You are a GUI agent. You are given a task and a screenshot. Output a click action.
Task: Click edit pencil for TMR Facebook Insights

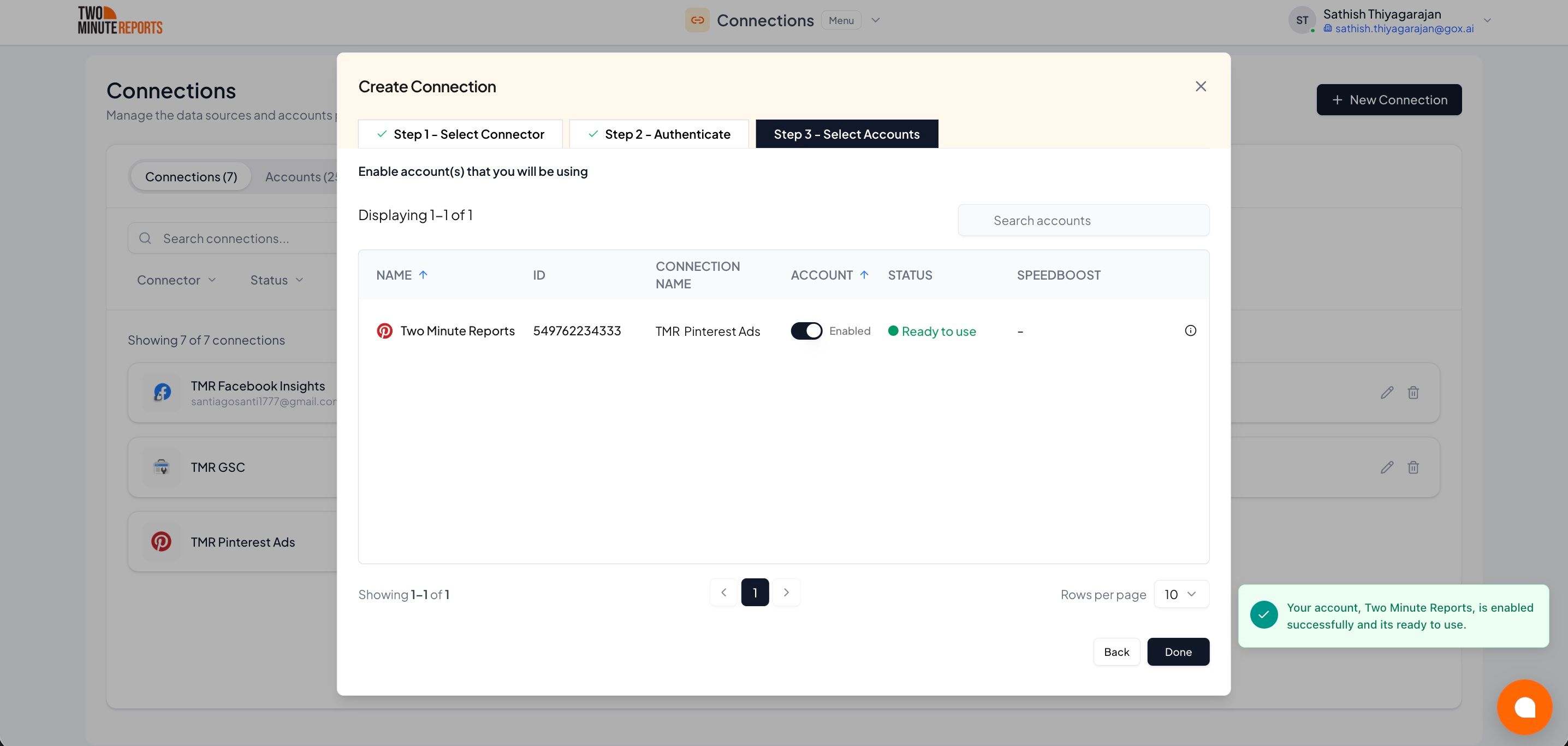tap(1387, 393)
